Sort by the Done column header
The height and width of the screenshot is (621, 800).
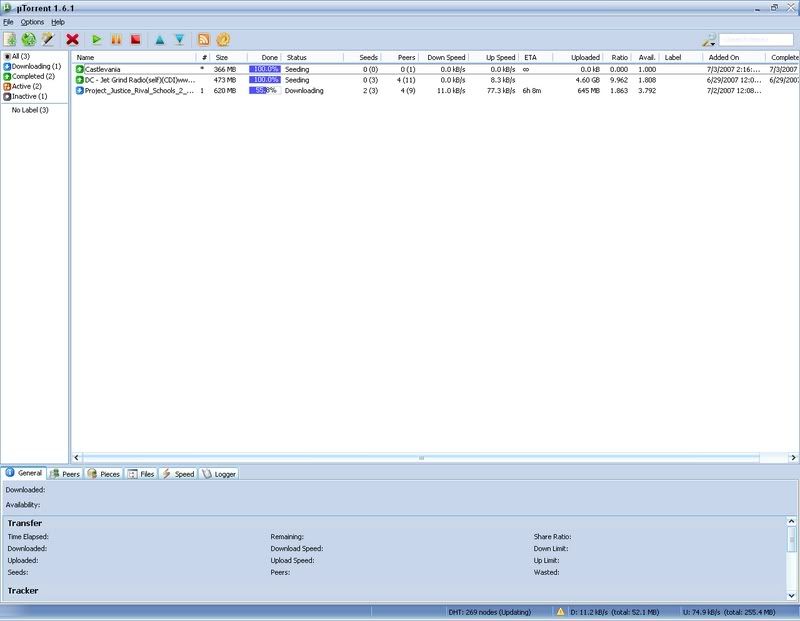coord(264,58)
